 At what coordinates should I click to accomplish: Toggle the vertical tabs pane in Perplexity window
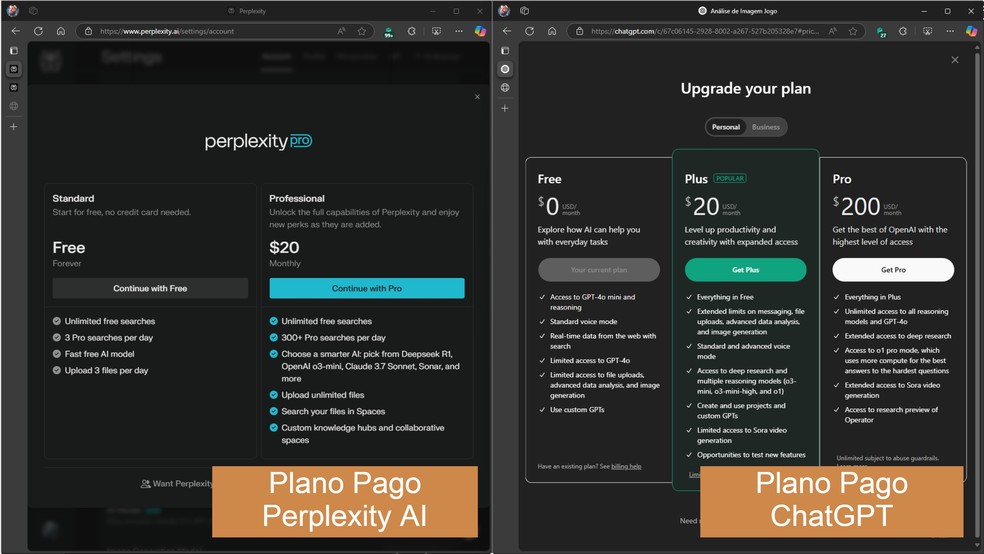(x=14, y=50)
